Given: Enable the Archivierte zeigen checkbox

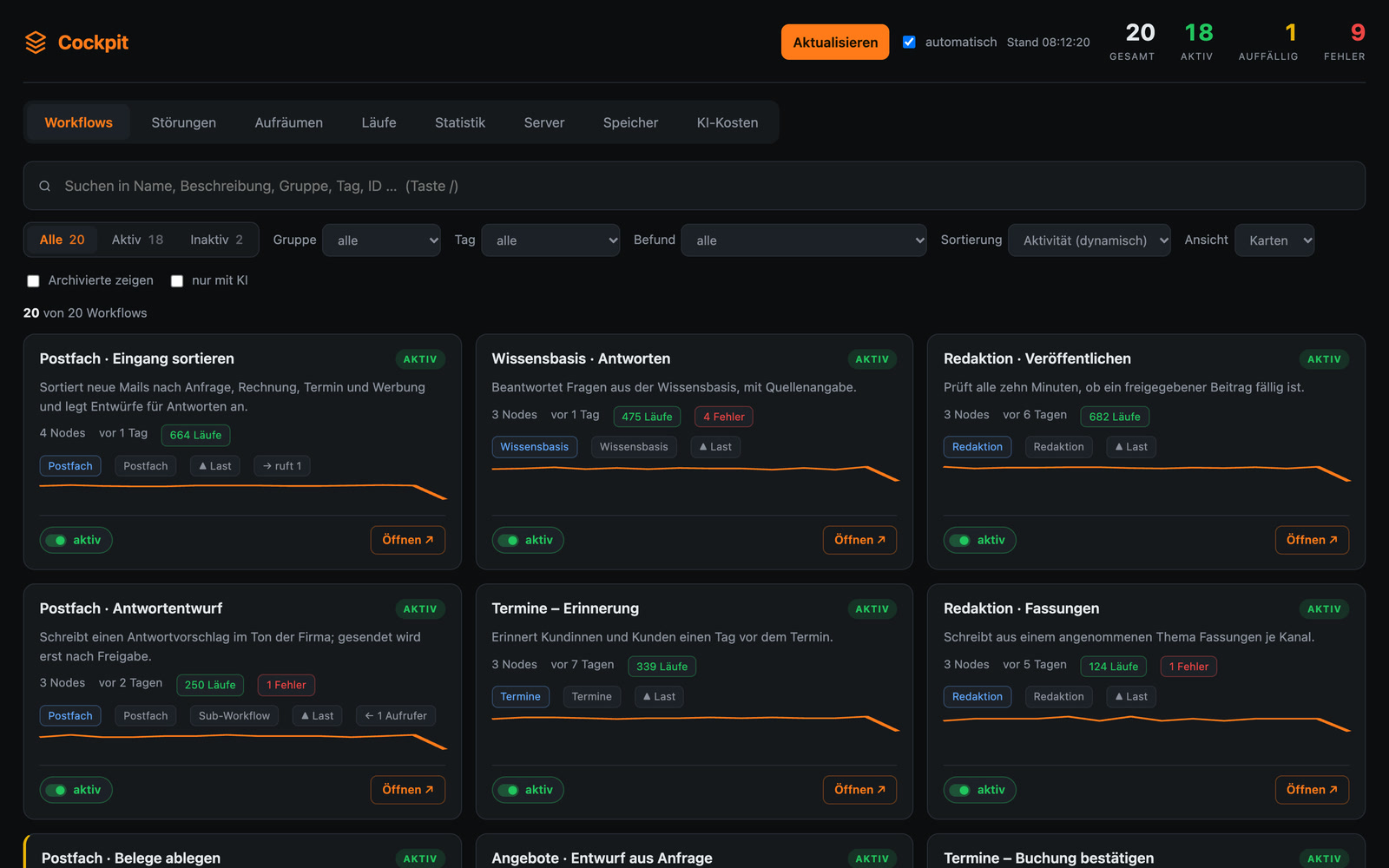Looking at the screenshot, I should pyautogui.click(x=33, y=280).
